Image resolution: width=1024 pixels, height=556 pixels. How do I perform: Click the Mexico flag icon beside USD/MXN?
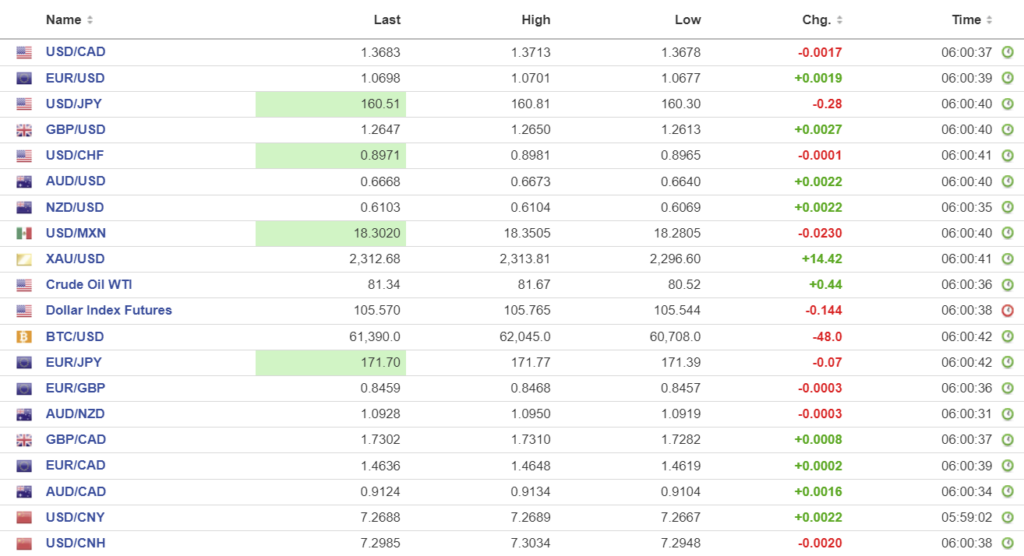[24, 233]
